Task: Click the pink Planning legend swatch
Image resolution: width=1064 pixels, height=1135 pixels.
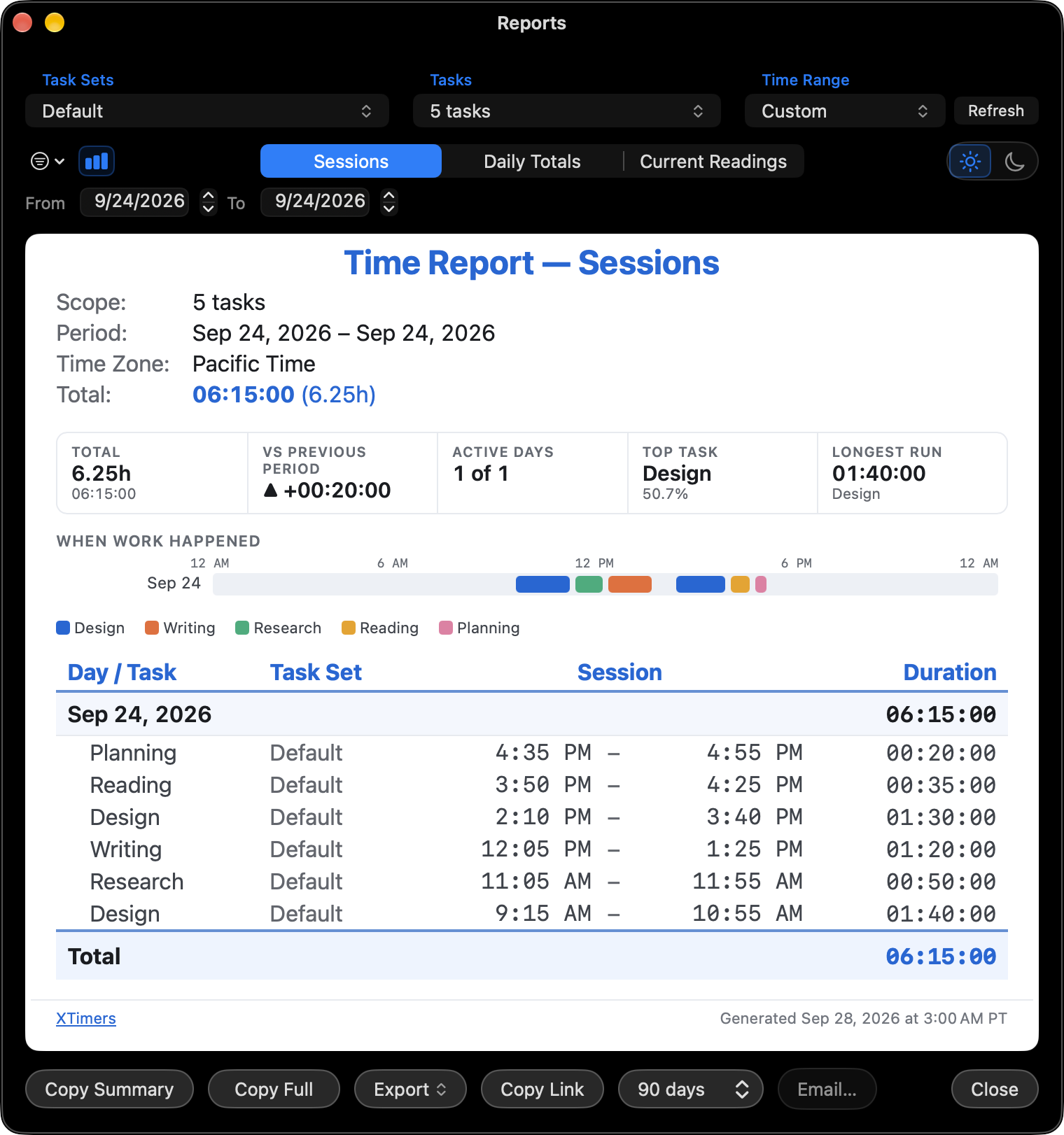Action: point(446,628)
